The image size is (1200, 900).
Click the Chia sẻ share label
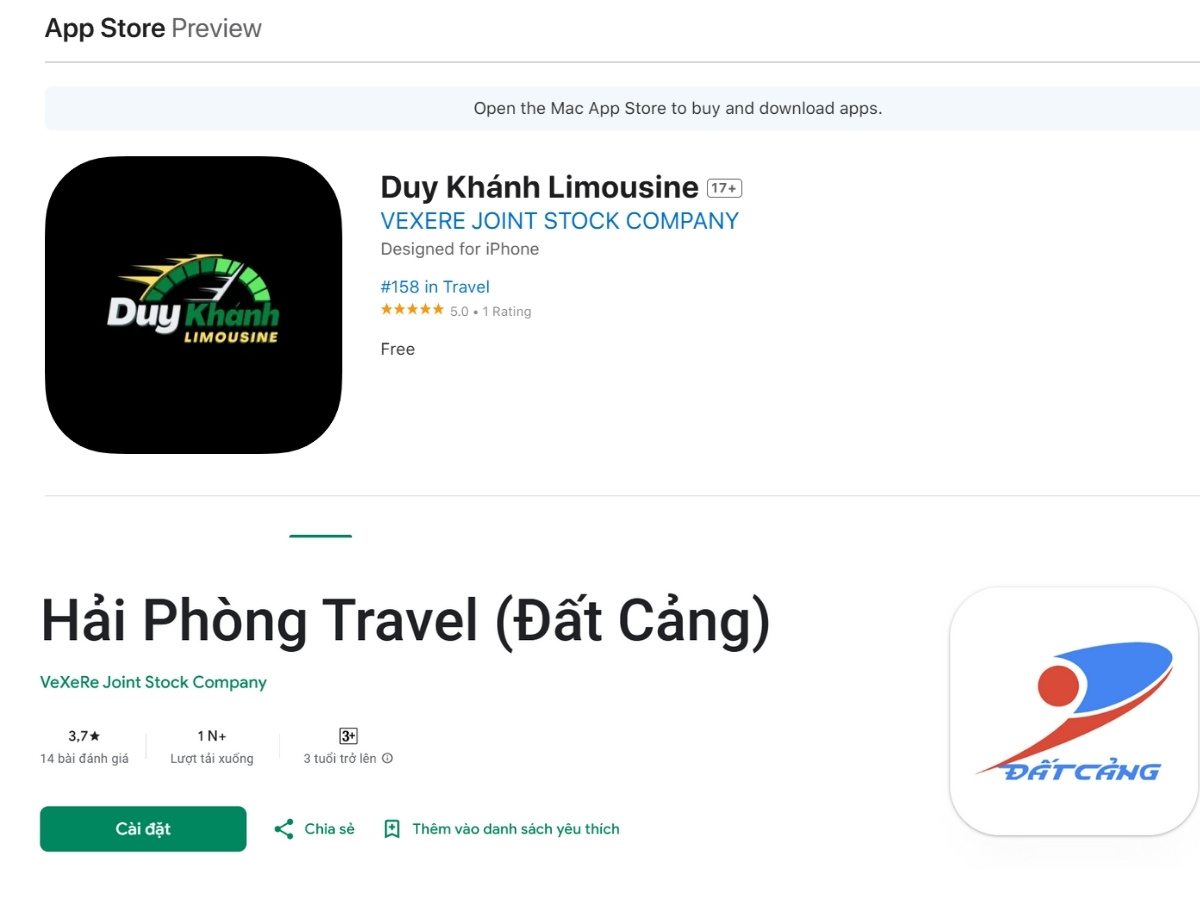[x=329, y=829]
